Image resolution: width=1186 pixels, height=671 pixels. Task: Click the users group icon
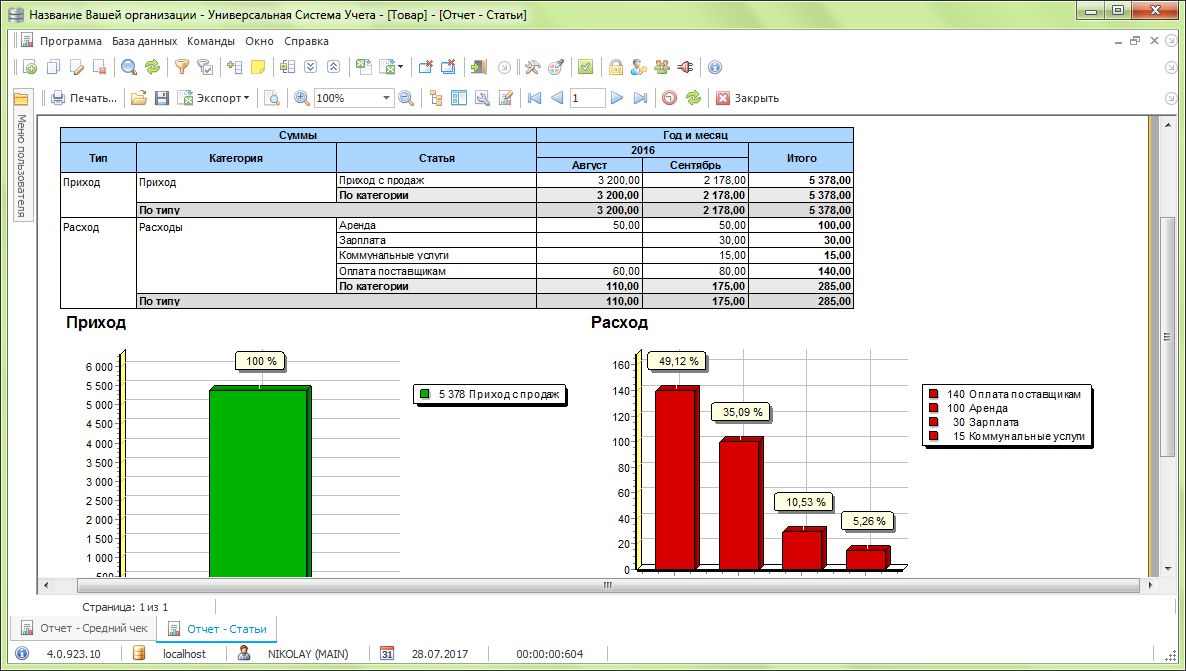click(x=662, y=67)
